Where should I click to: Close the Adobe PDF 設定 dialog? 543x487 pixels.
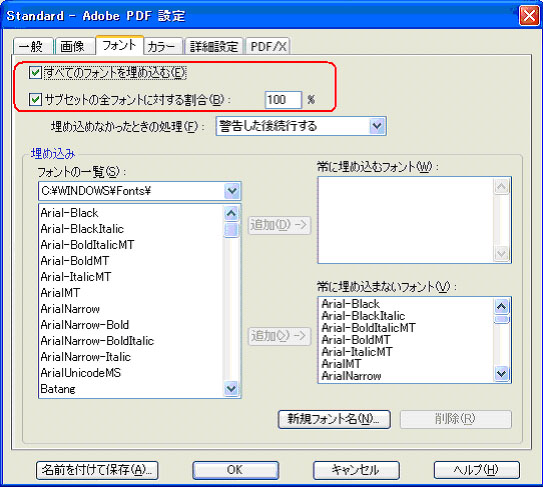click(x=529, y=16)
